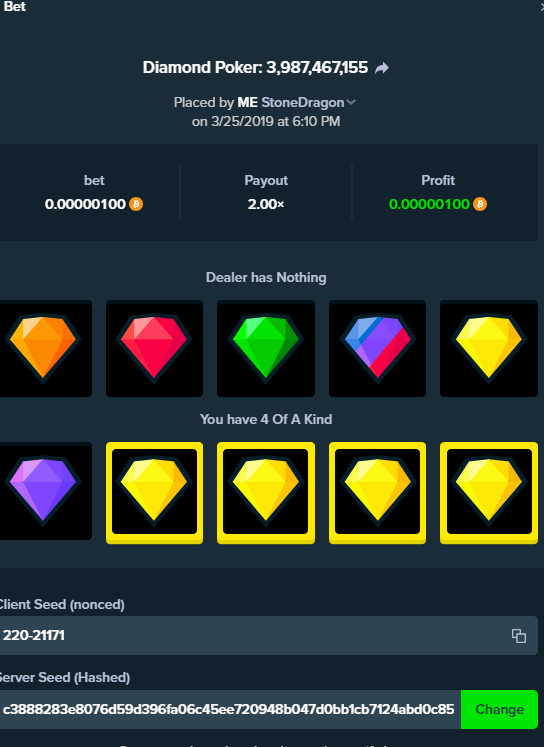Expand the StoneDragon user dropdown chevron
The image size is (544, 747).
point(351,102)
